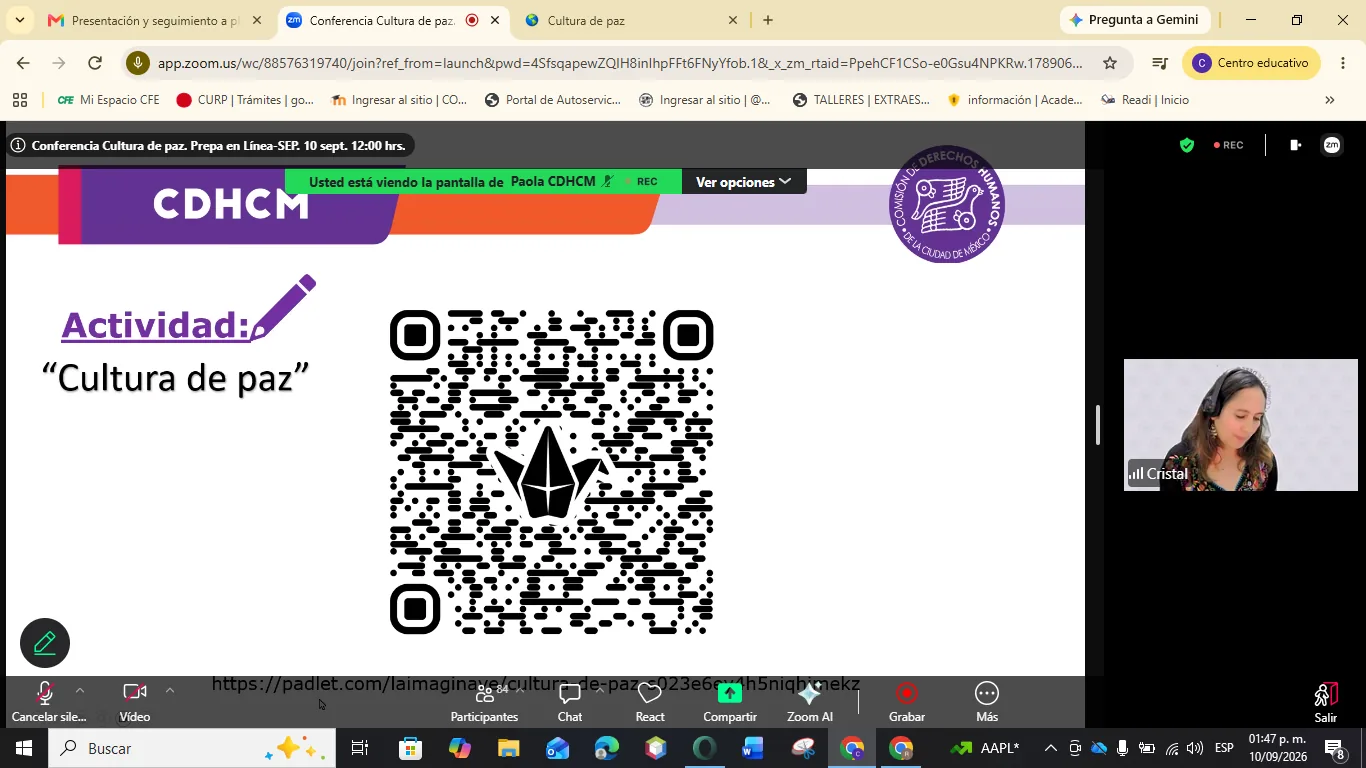Click Pregunta a Gemini button

pos(1135,20)
